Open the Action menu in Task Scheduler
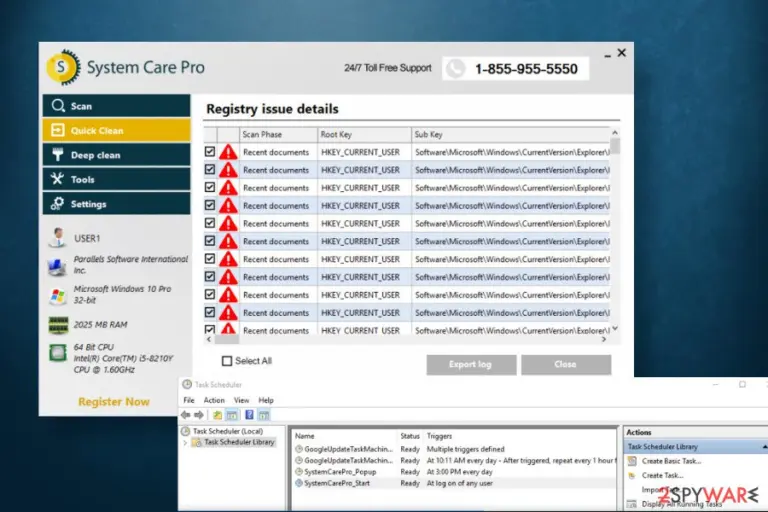The height and width of the screenshot is (512, 768). click(214, 400)
